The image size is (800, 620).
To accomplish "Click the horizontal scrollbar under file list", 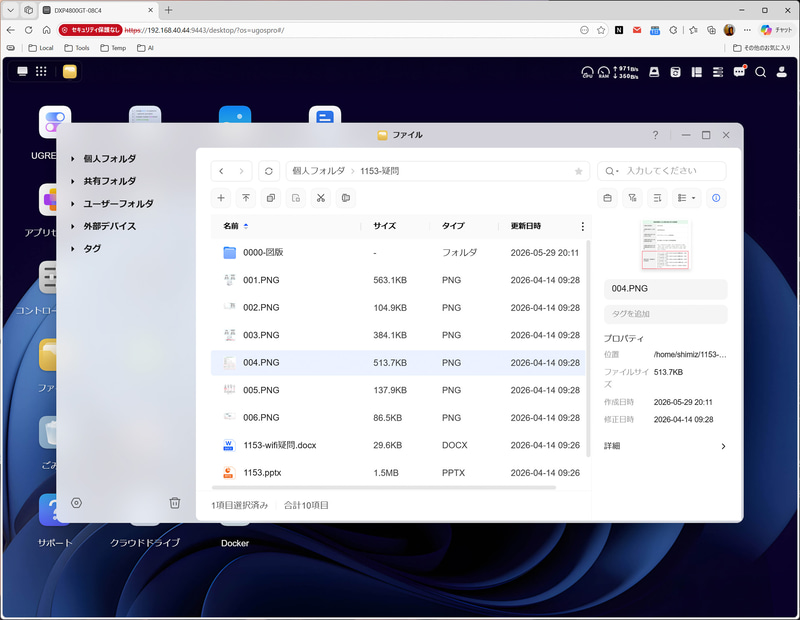I will click(x=384, y=488).
